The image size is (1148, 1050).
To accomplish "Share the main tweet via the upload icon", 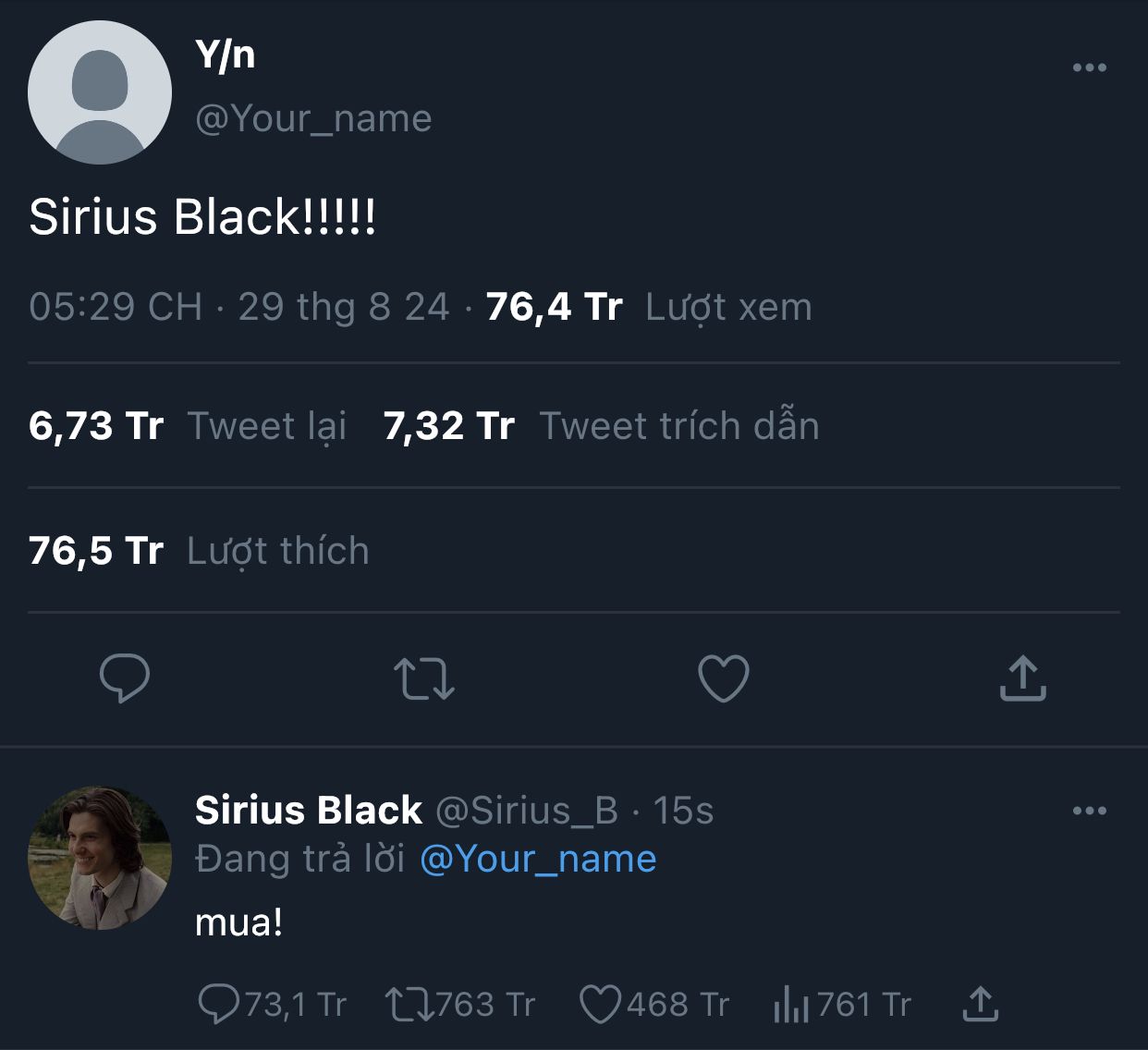I will (x=1022, y=678).
